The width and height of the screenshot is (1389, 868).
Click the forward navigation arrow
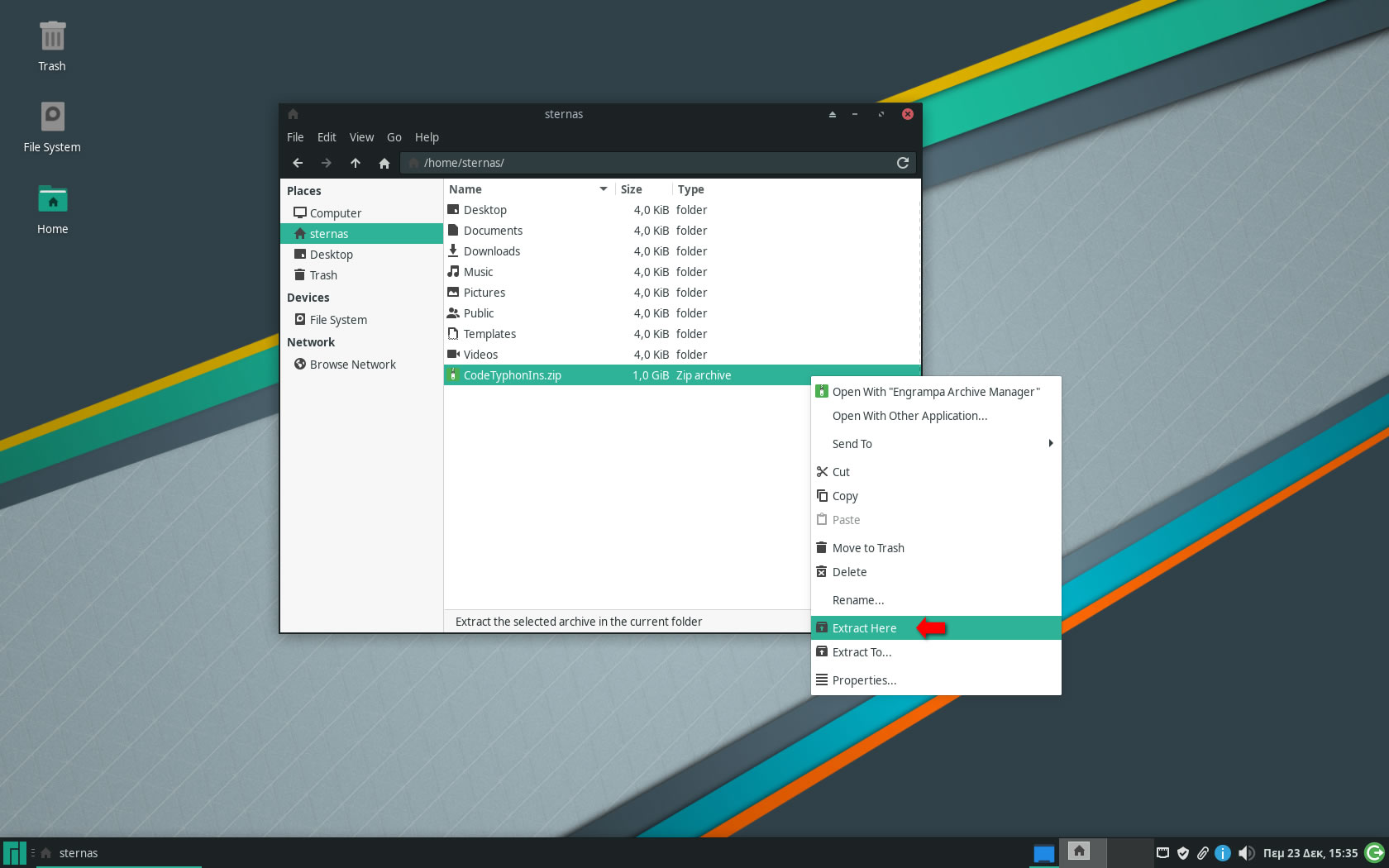coord(326,163)
